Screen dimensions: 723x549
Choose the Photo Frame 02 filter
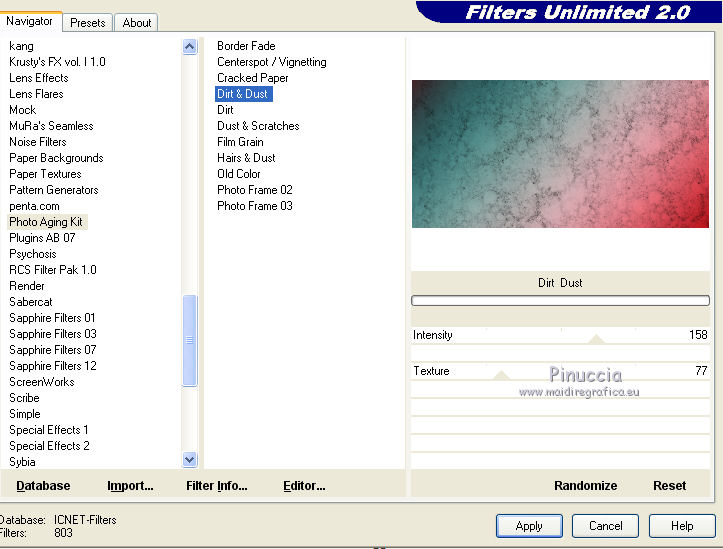click(x=255, y=190)
